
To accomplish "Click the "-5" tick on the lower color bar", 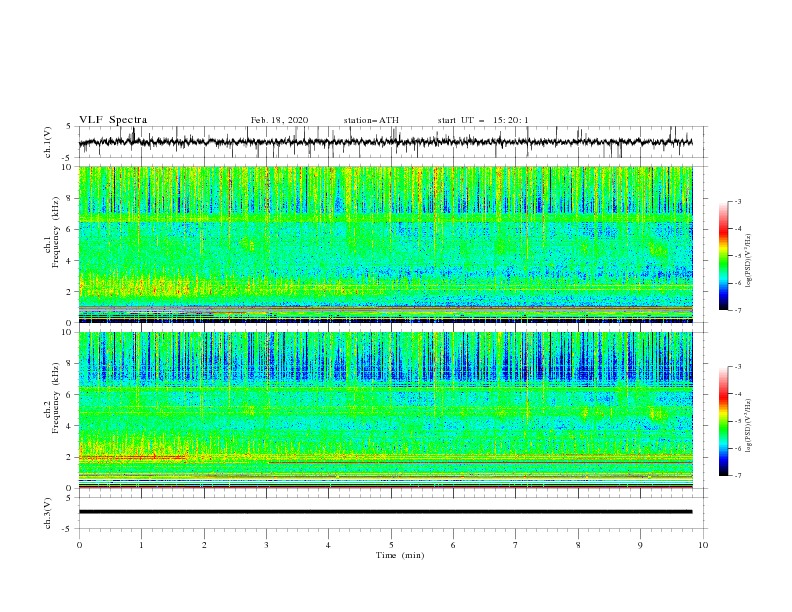I will tap(738, 421).
